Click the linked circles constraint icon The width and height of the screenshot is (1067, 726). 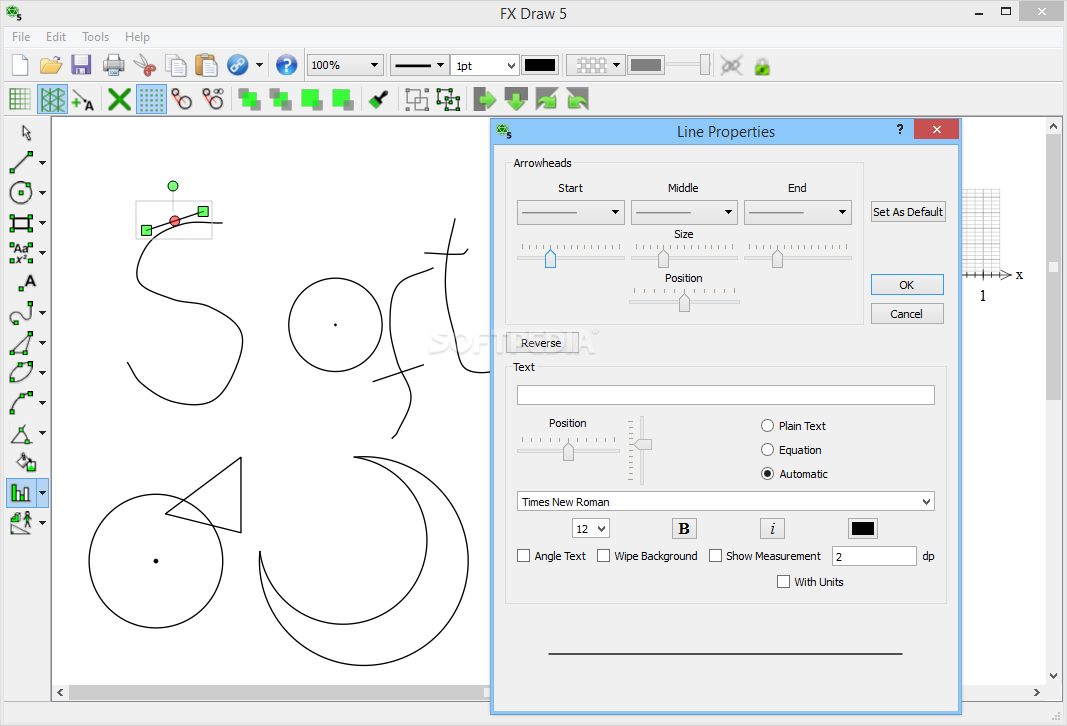pos(182,99)
